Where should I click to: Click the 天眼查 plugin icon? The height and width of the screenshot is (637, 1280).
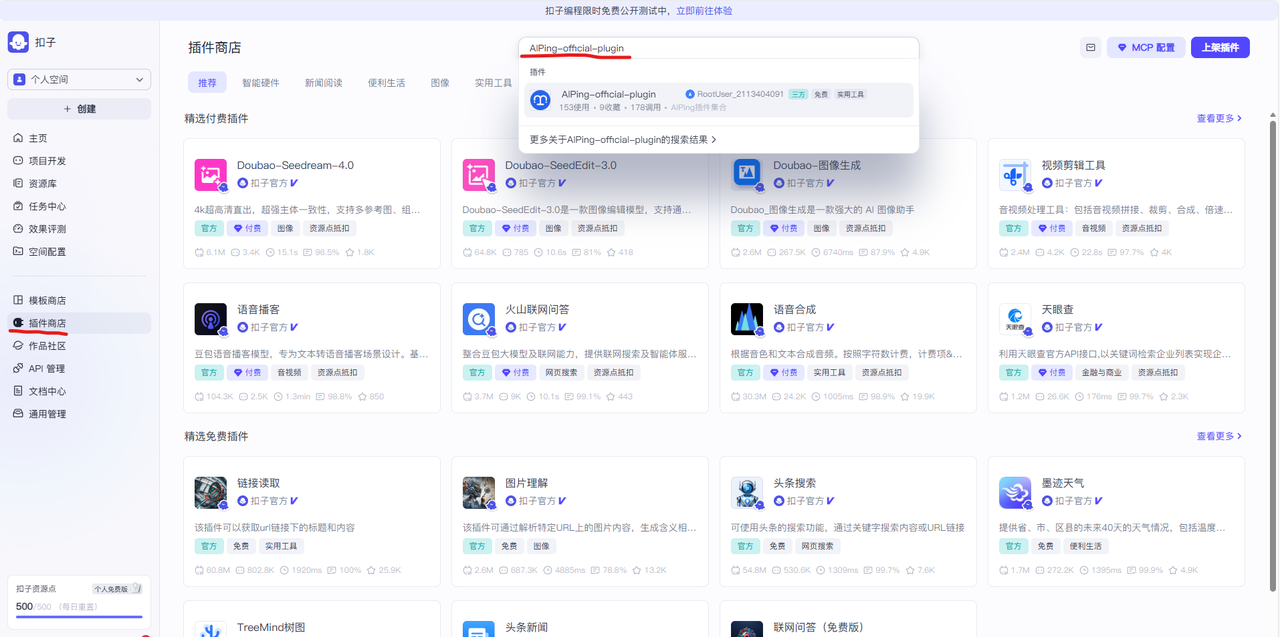1015,319
